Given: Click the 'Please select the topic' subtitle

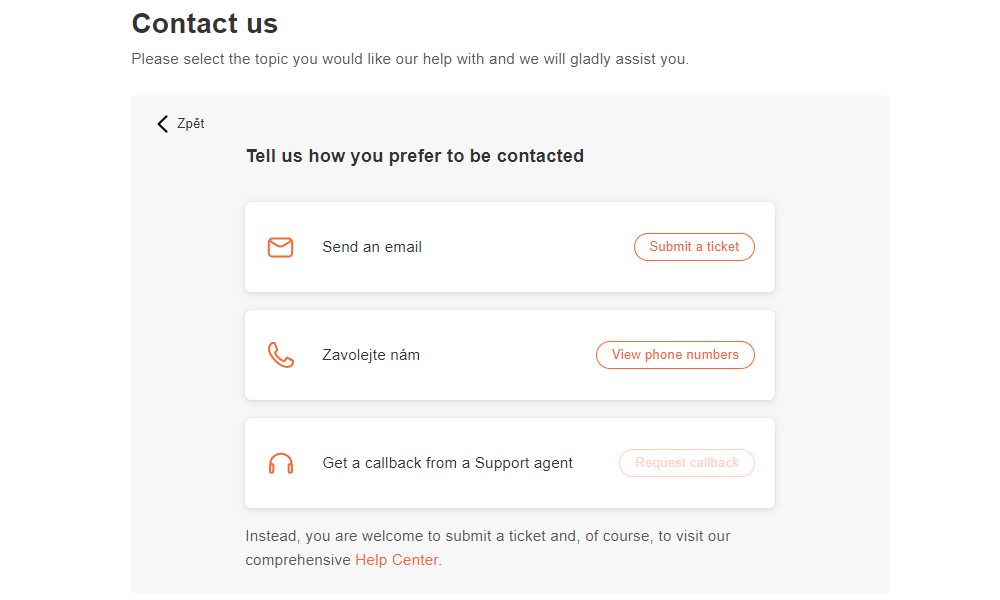Looking at the screenshot, I should click(x=410, y=59).
